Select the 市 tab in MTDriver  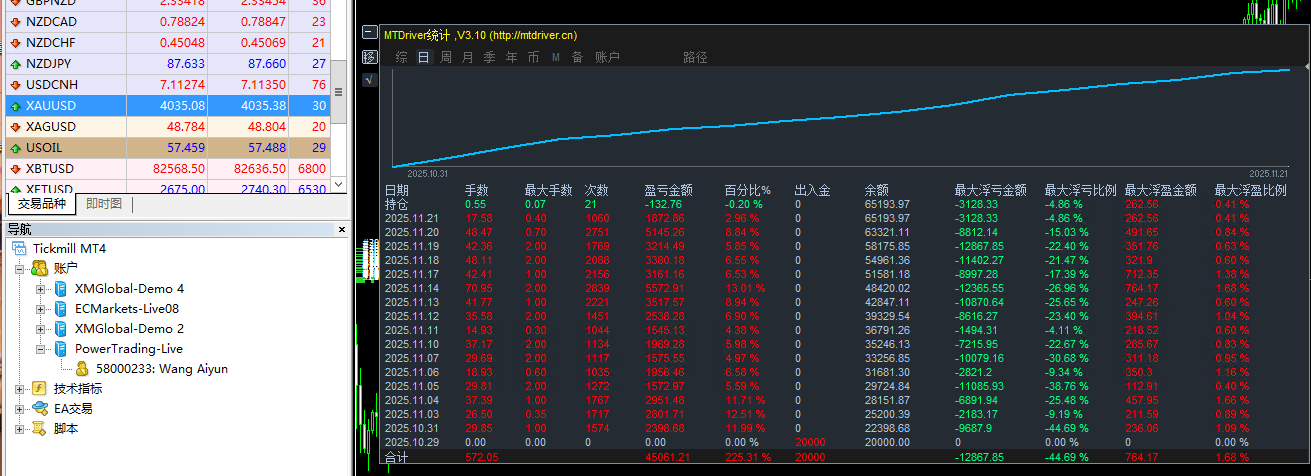tap(533, 57)
